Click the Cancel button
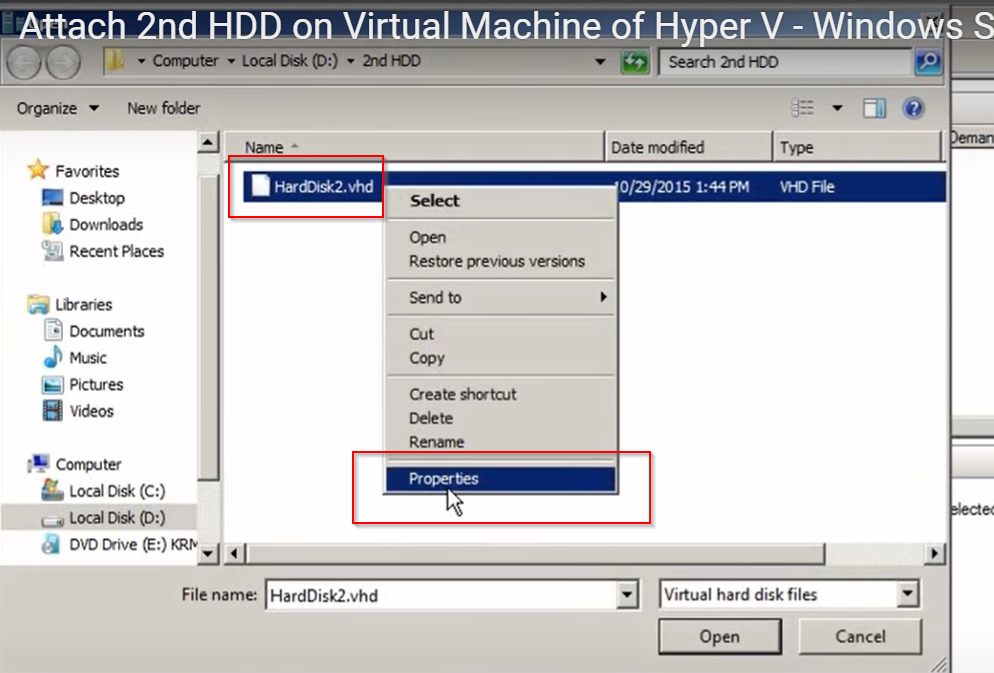Image resolution: width=994 pixels, height=673 pixels. [x=860, y=636]
